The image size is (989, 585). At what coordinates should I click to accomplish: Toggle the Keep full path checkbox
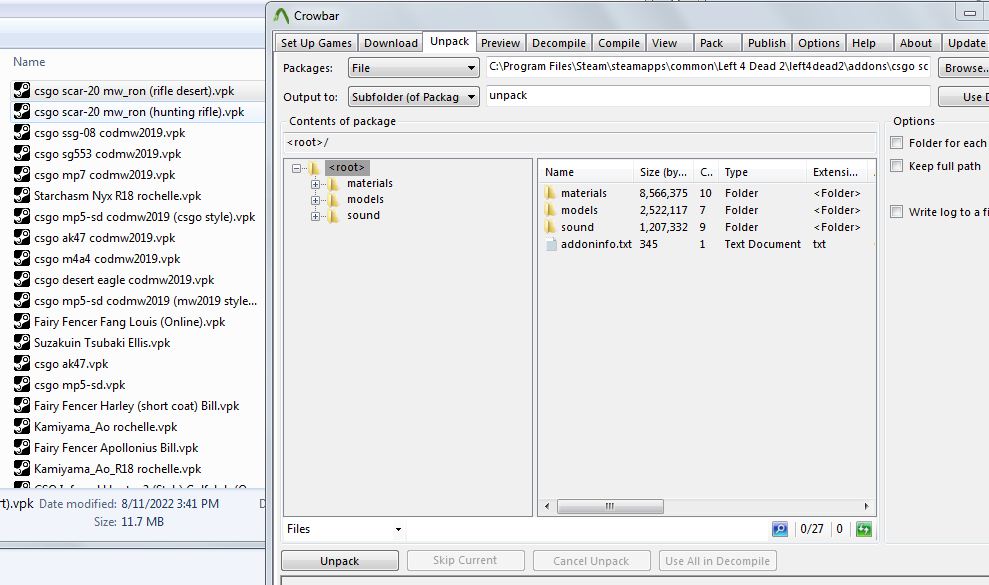click(896, 165)
